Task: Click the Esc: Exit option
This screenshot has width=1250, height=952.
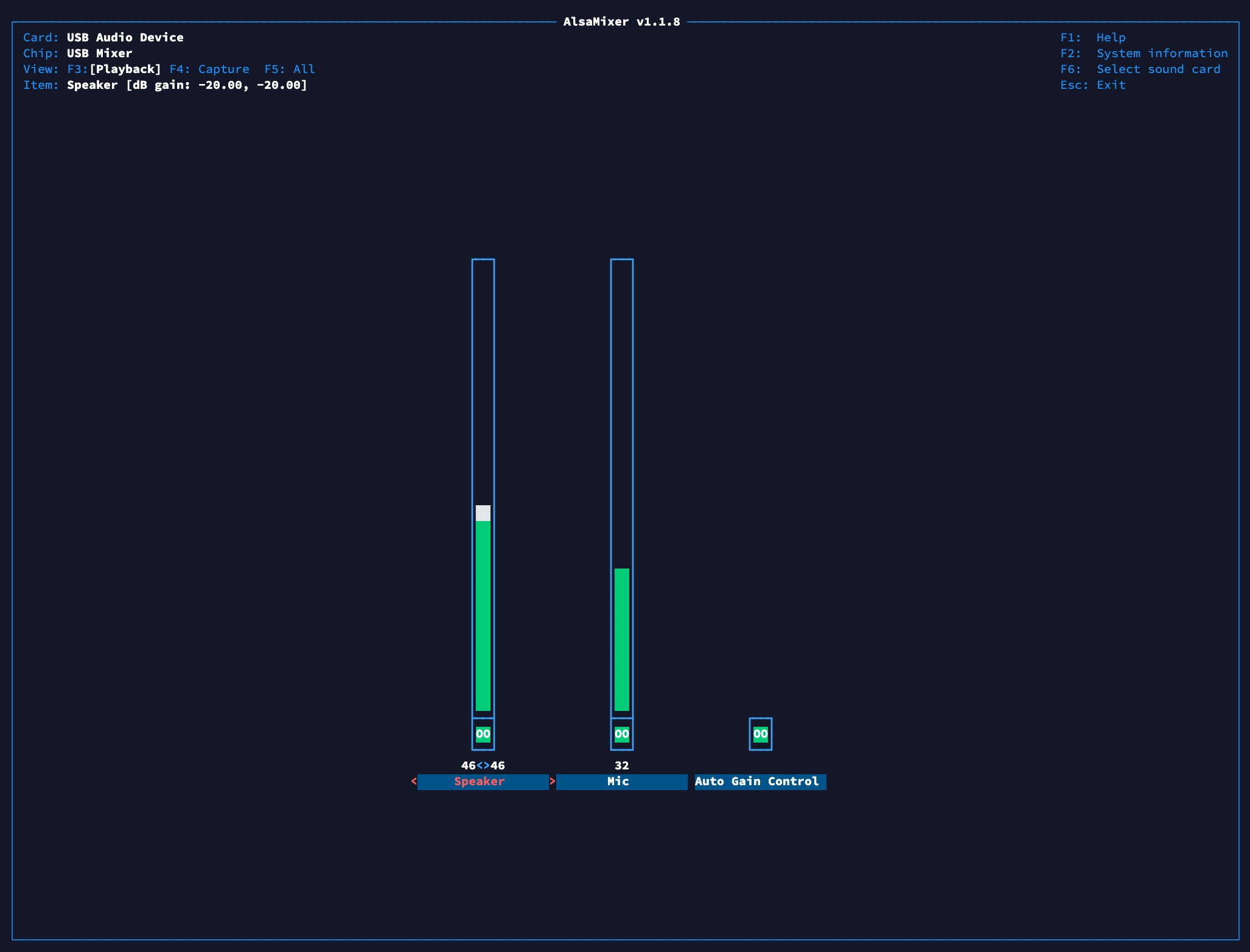Action: click(1092, 85)
